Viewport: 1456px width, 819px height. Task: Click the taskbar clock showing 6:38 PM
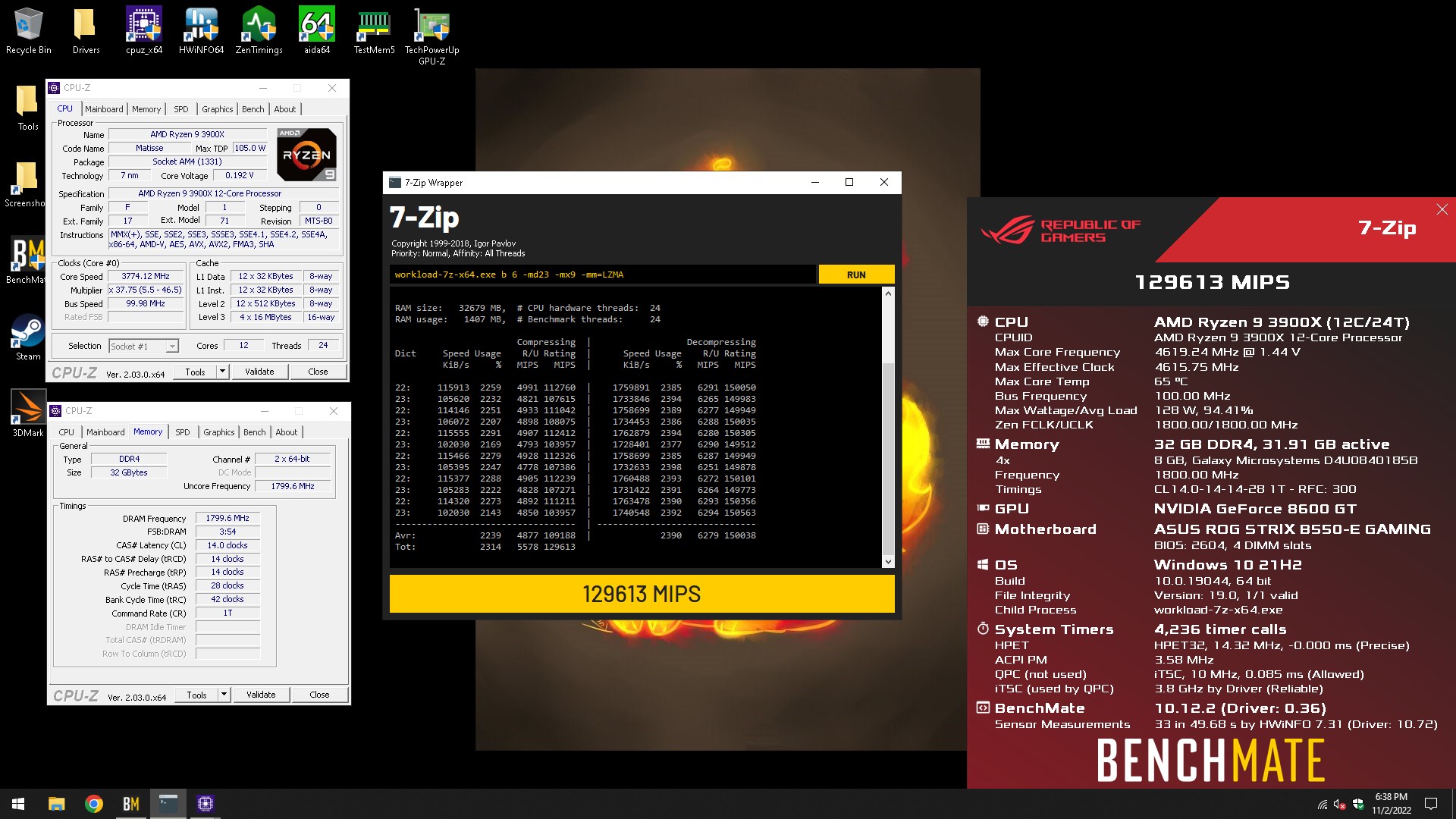1391,804
